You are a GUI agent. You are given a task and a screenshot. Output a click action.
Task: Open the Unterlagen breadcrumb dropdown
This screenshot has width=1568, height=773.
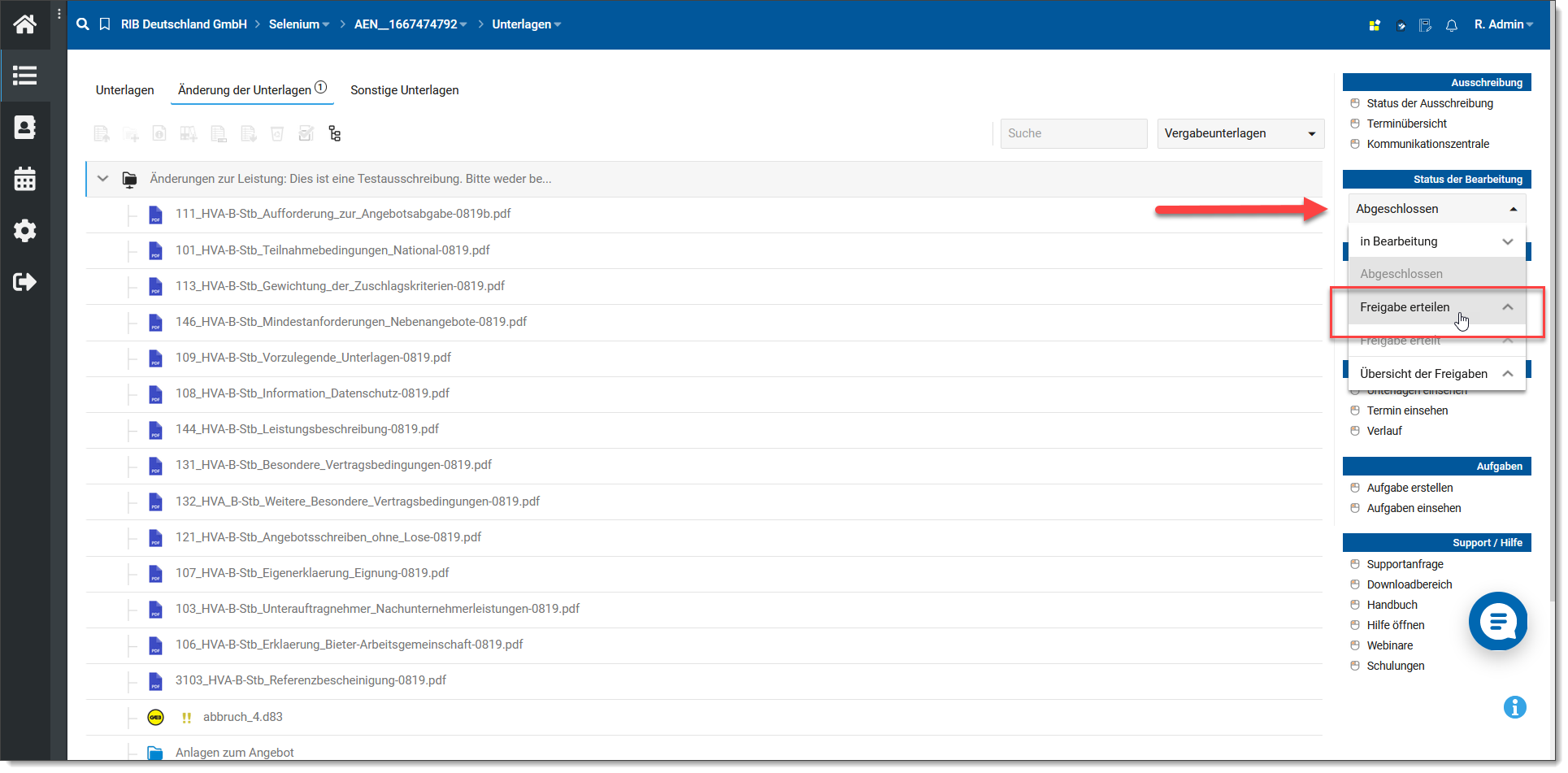pos(527,24)
